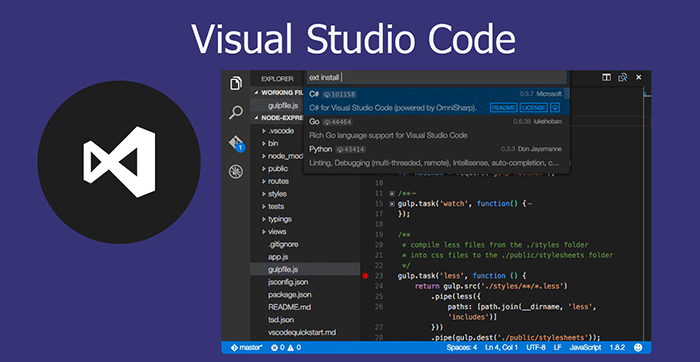Click Ln 4, Col 1 in status bar
The width and height of the screenshot is (700, 362).
(501, 347)
